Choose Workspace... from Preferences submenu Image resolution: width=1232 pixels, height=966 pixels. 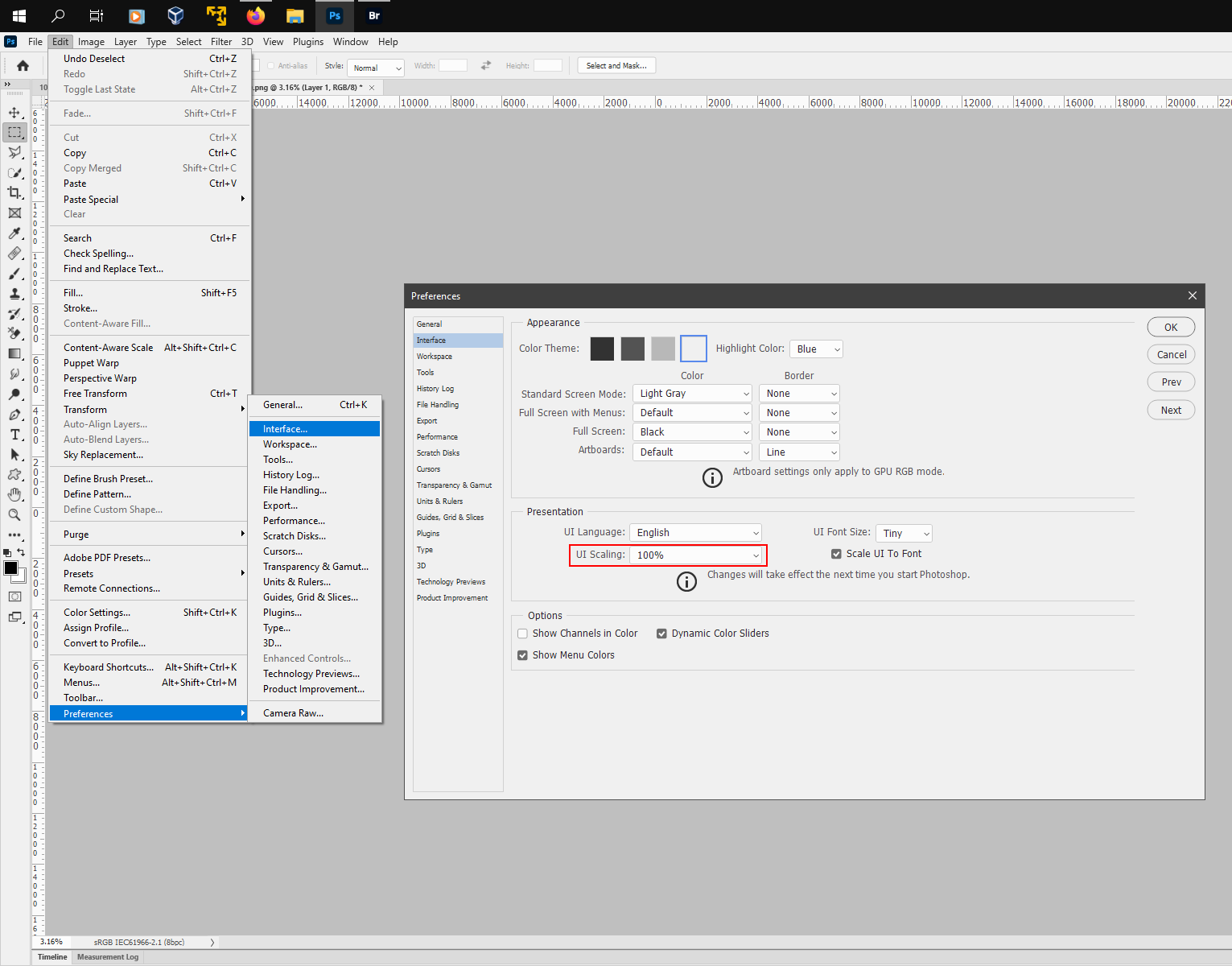pyautogui.click(x=290, y=444)
